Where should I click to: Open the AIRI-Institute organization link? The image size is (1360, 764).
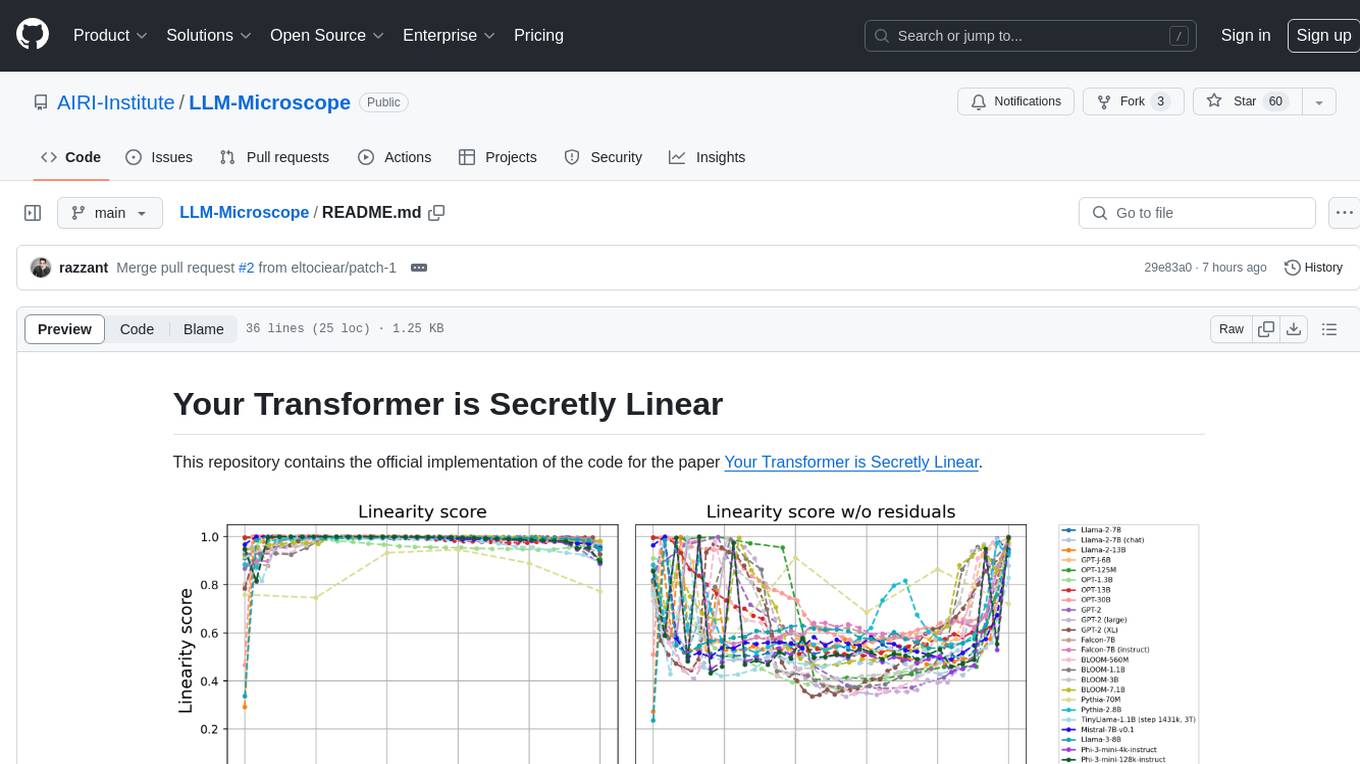click(x=115, y=102)
